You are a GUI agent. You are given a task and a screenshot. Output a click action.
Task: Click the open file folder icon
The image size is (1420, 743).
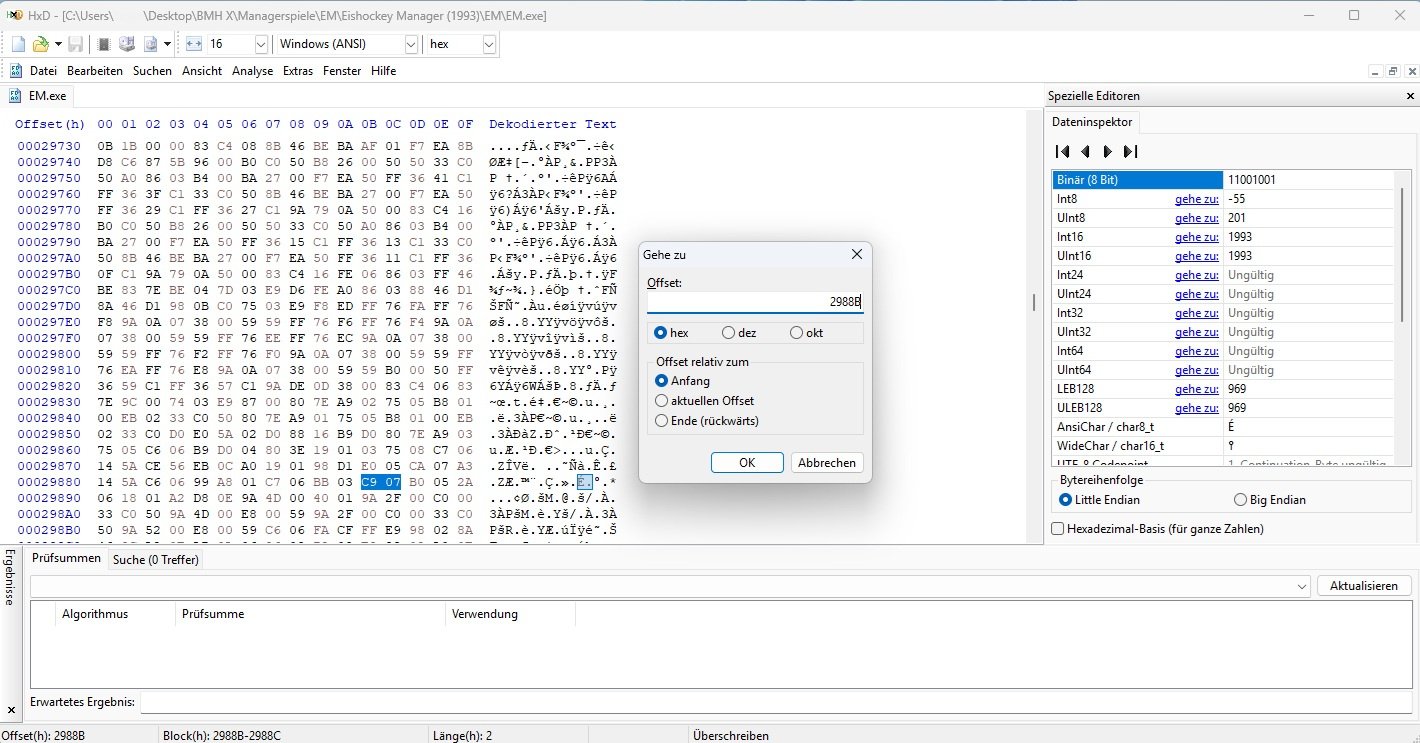[x=40, y=44]
